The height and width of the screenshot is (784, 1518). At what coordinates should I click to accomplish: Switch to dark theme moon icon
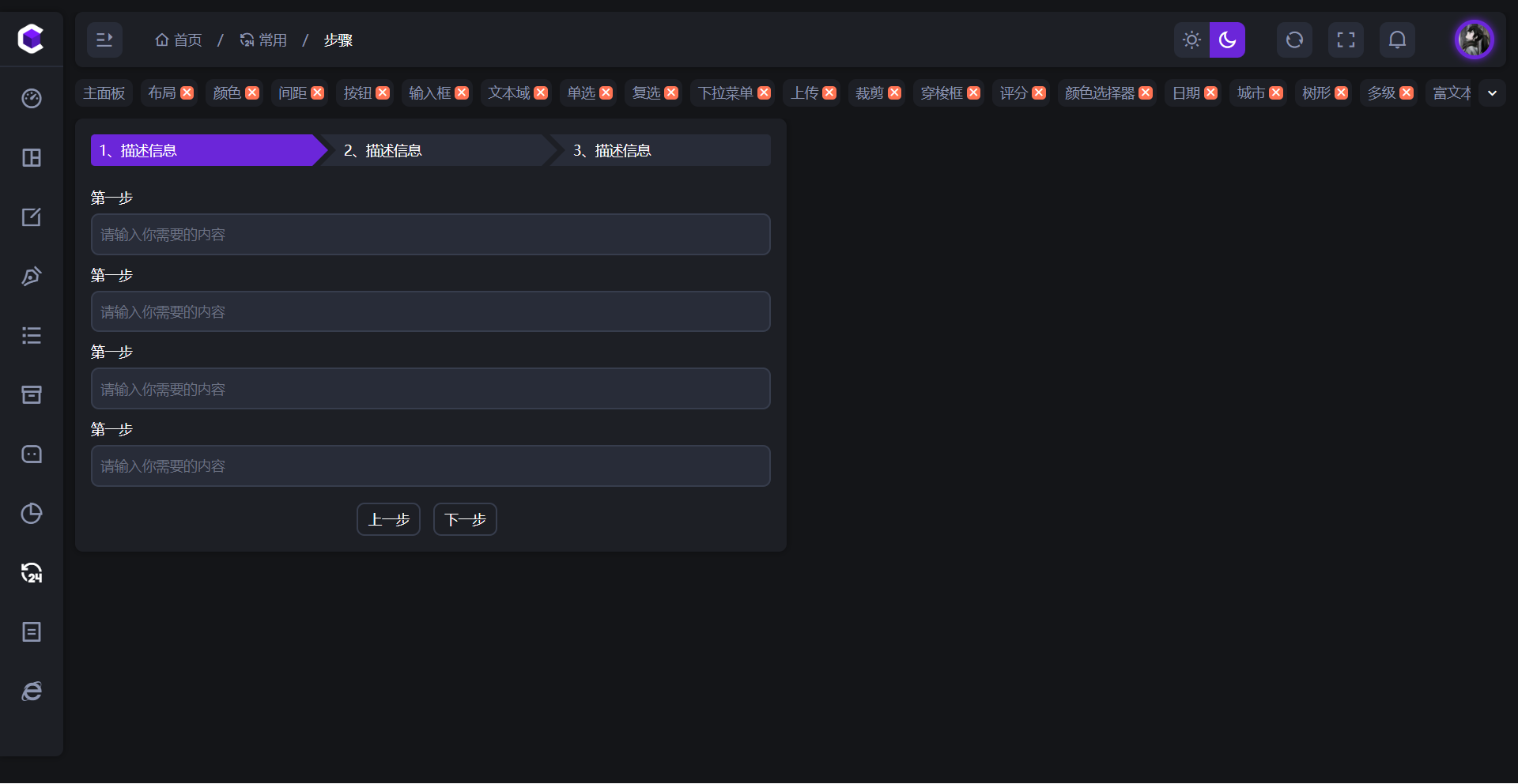(1227, 40)
